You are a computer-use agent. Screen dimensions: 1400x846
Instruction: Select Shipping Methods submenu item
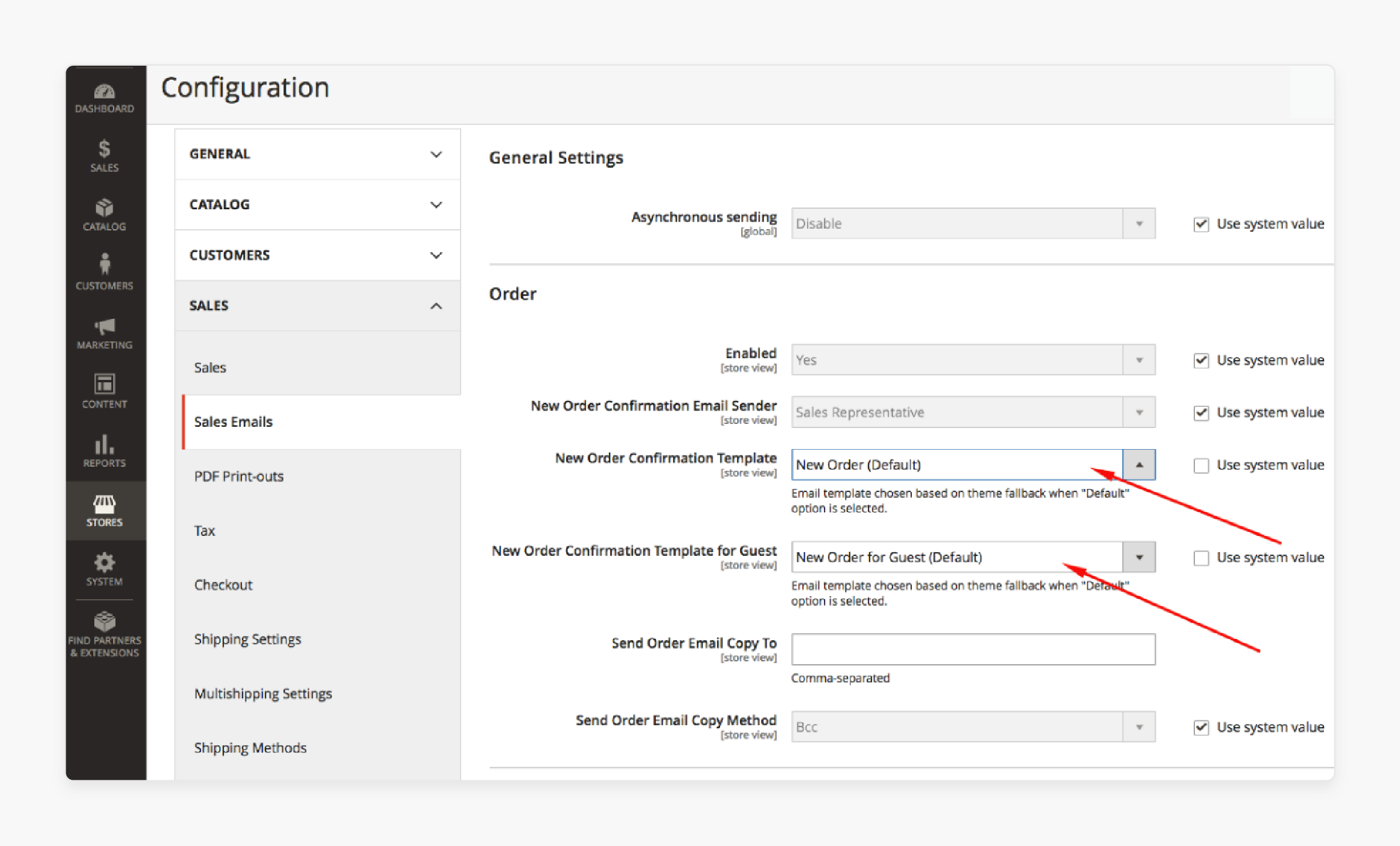(250, 748)
